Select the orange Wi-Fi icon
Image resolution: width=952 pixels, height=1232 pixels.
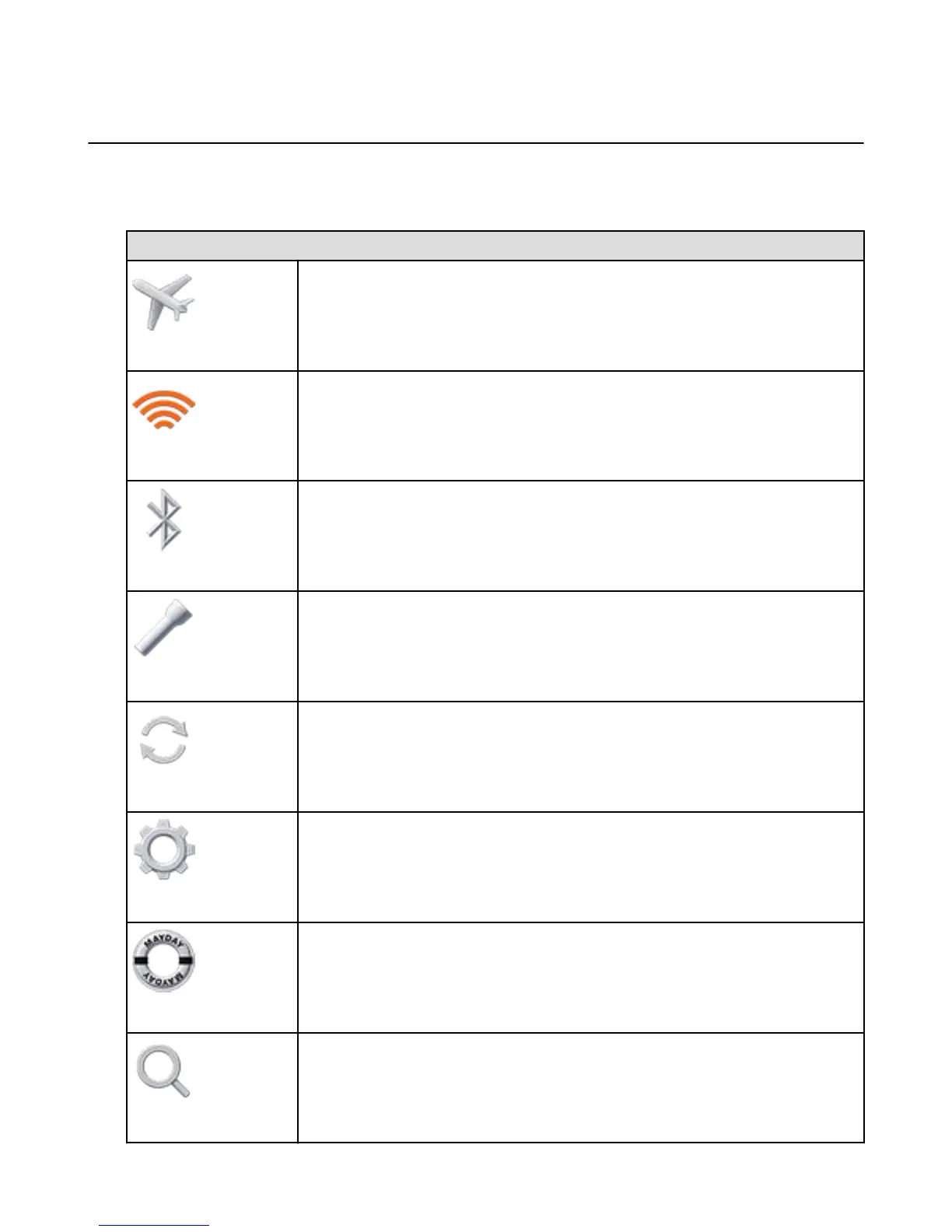tap(163, 409)
